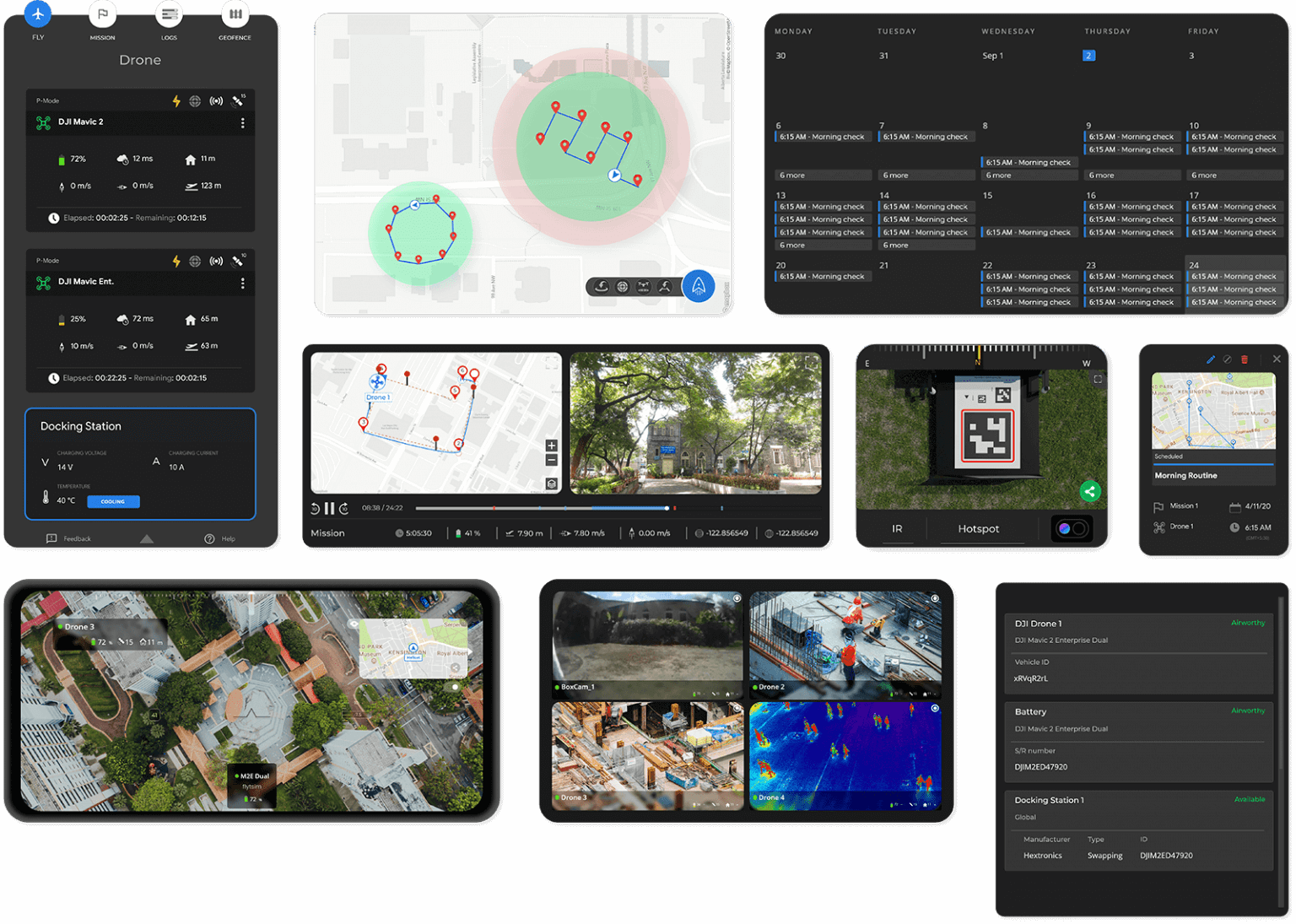Select the IR camera mode tab
Viewport: 1296px width, 924px height.
[x=897, y=529]
